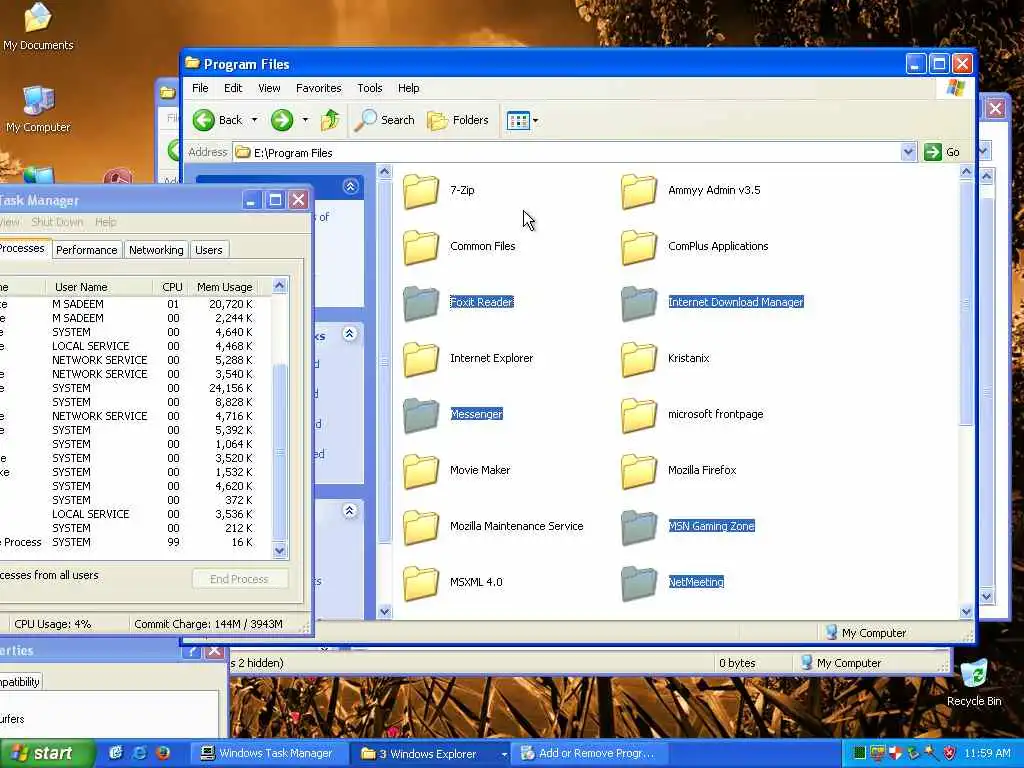Screen dimensions: 1024x768
Task: Open the Tools menu
Action: (x=370, y=88)
